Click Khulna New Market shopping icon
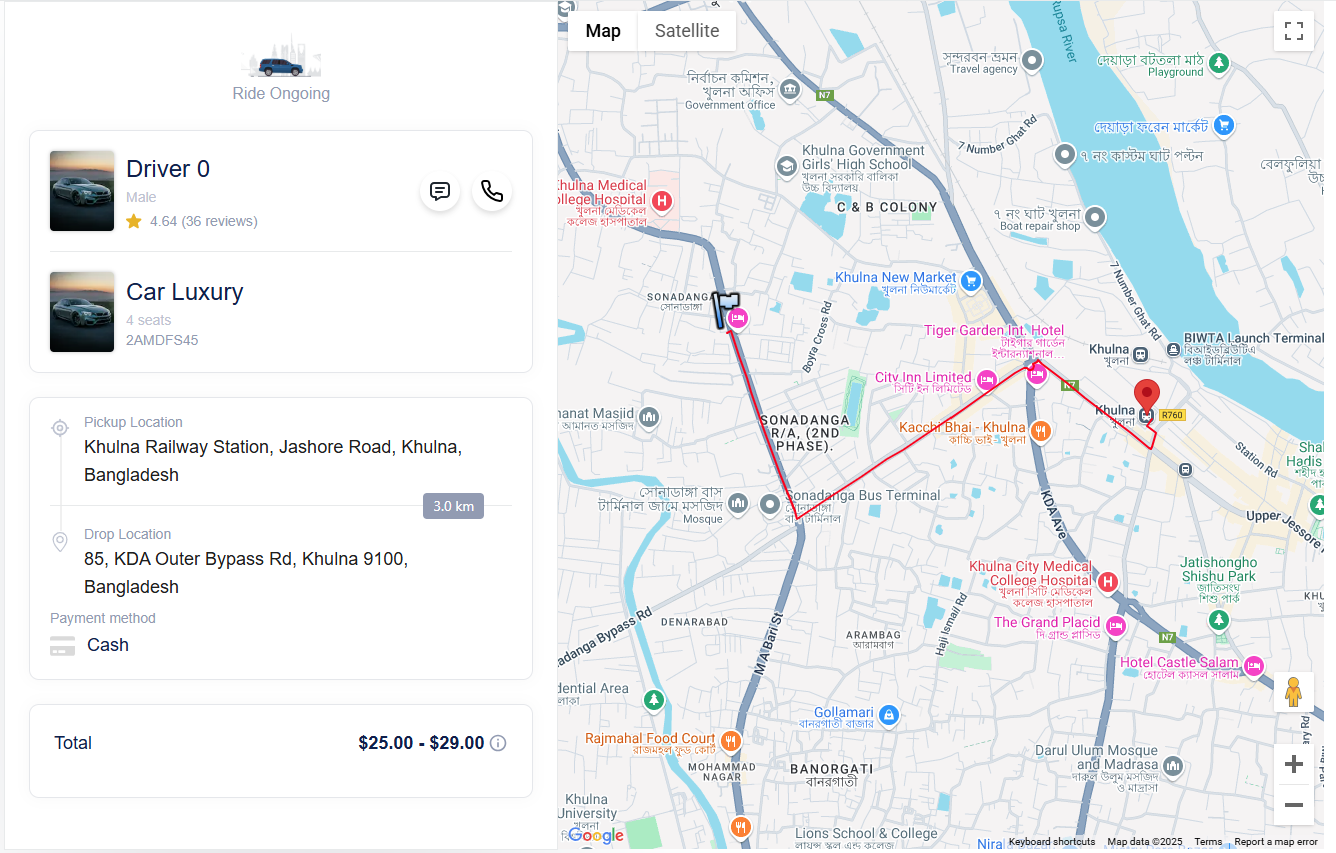Image resolution: width=1336 pixels, height=853 pixels. [x=970, y=280]
